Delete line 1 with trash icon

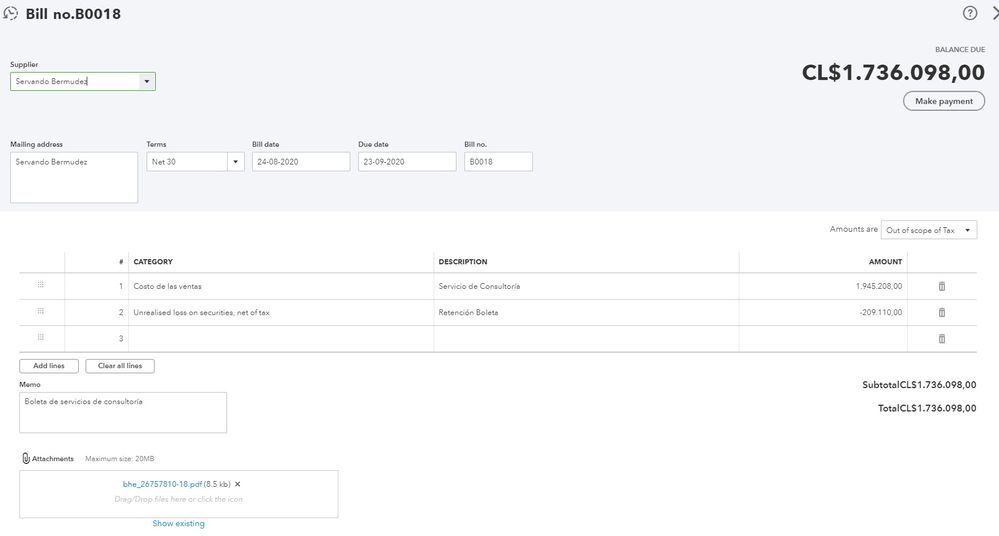(x=941, y=286)
